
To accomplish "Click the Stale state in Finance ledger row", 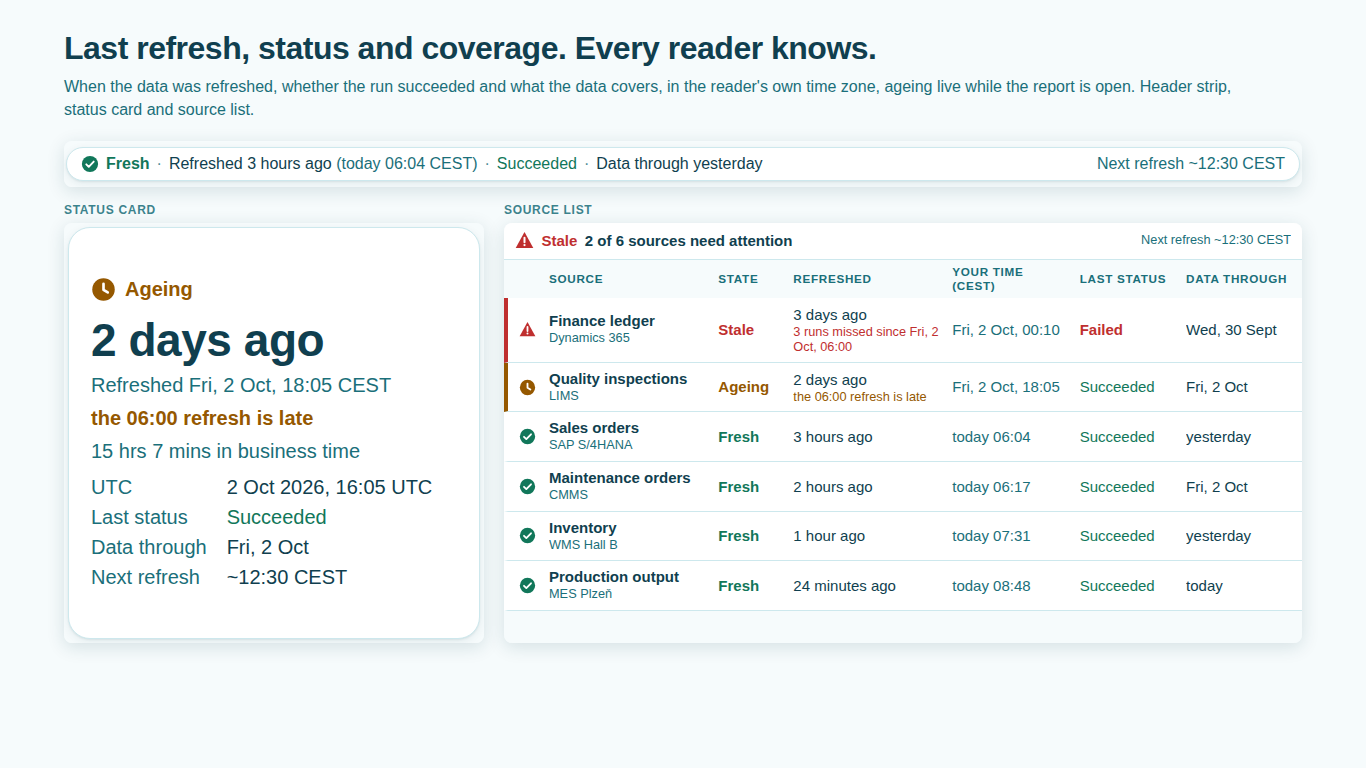I will point(736,330).
